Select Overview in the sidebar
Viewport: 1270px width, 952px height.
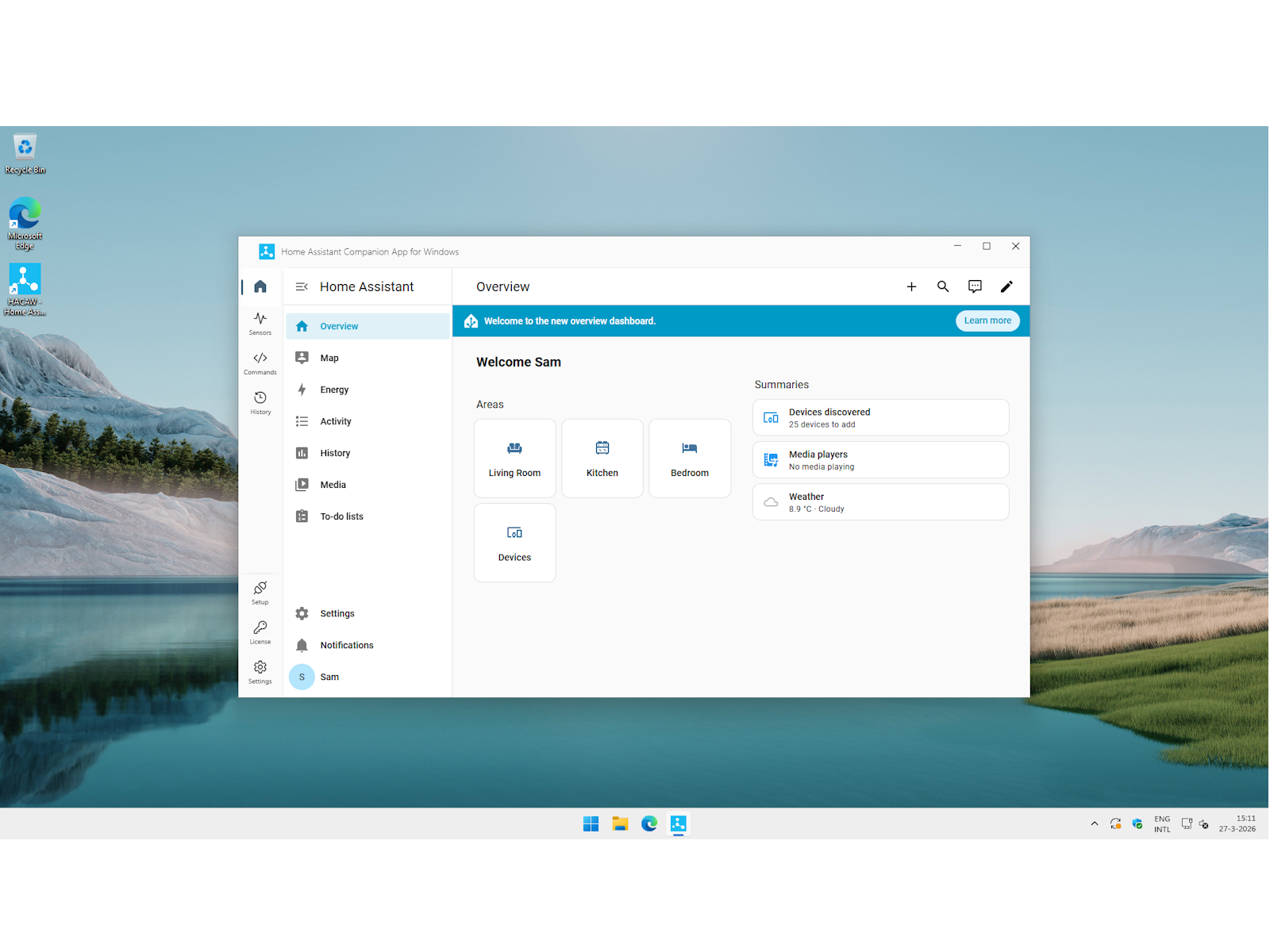(x=368, y=326)
